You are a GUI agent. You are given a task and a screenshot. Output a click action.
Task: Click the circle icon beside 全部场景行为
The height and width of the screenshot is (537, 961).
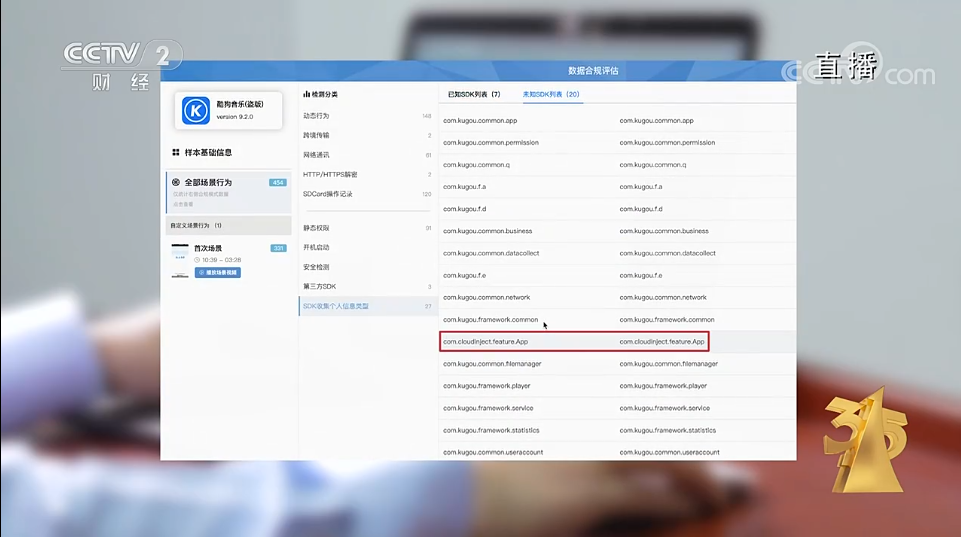pos(176,183)
